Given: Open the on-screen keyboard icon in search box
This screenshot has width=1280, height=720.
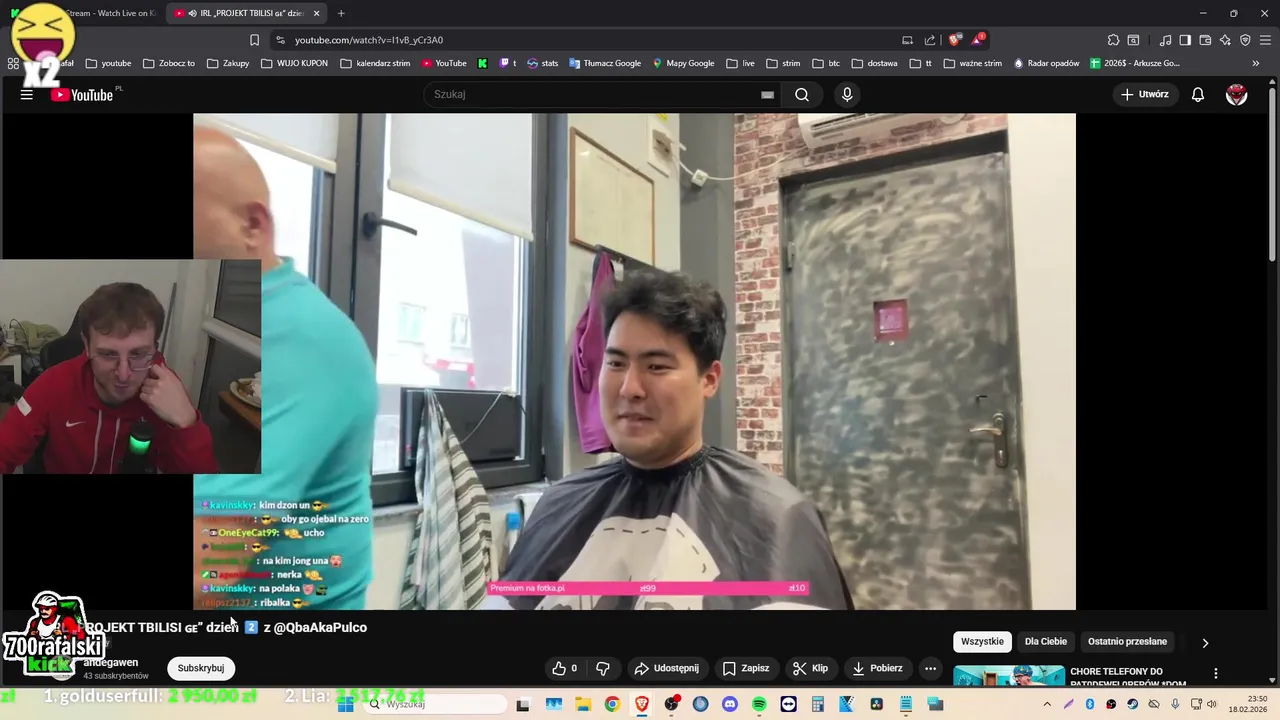Looking at the screenshot, I should click(767, 94).
